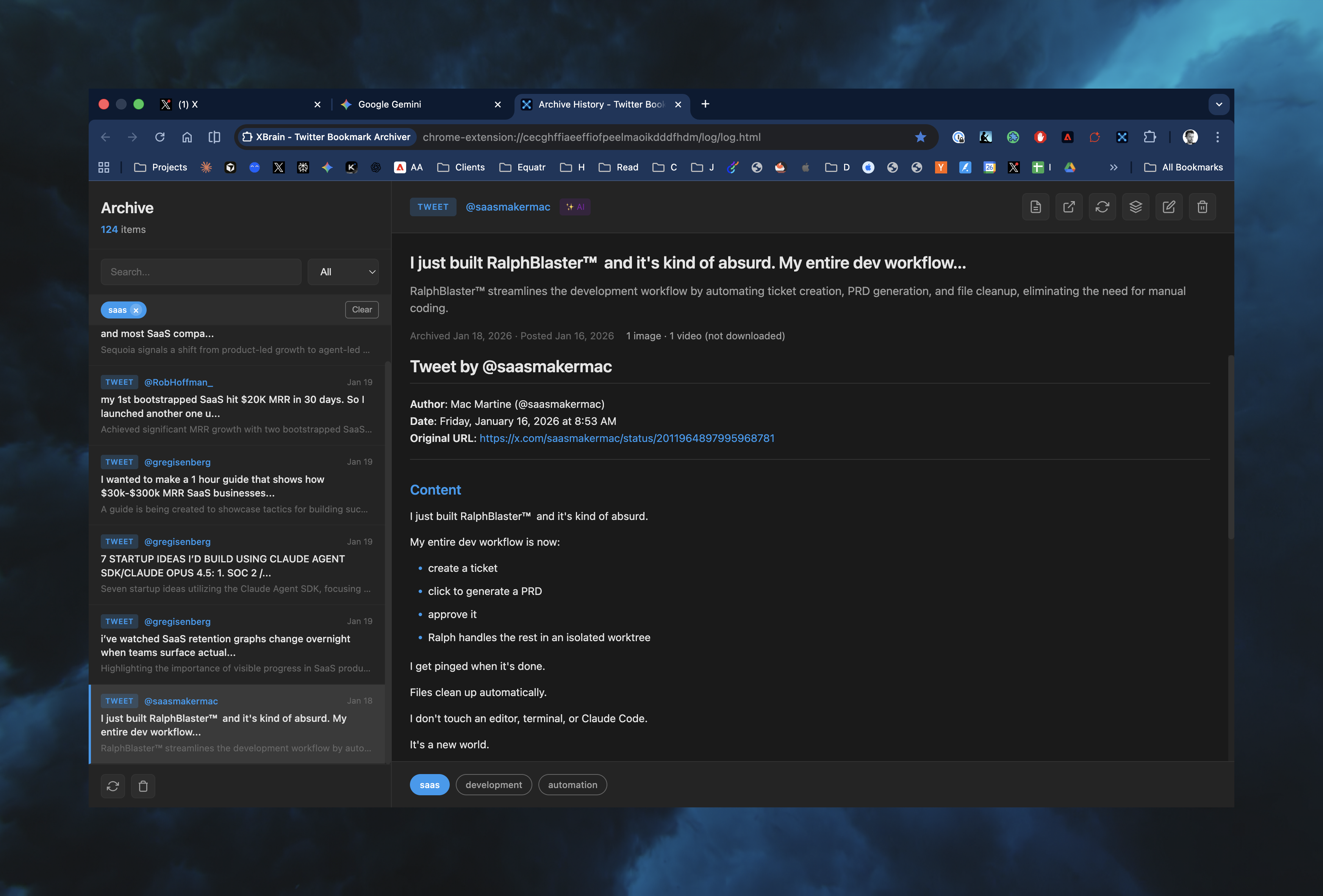The image size is (1323, 896).
Task: Open the raw document view for this tweet
Action: pyautogui.click(x=1035, y=206)
